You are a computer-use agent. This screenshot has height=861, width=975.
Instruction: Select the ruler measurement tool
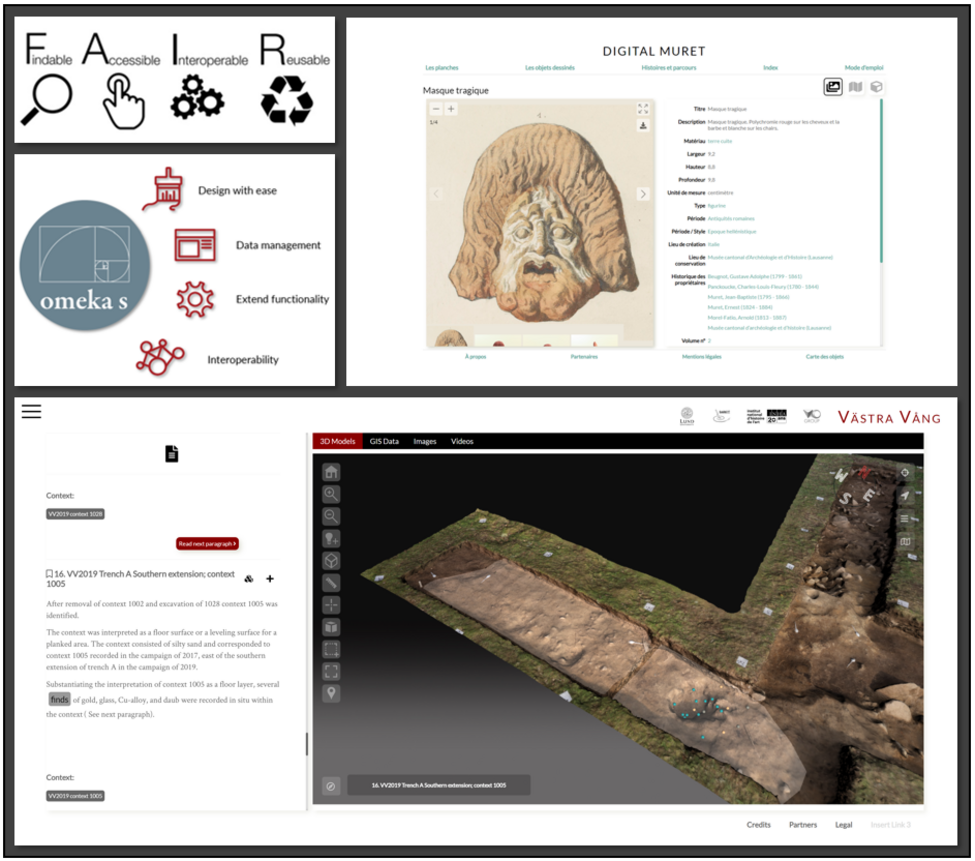[331, 582]
